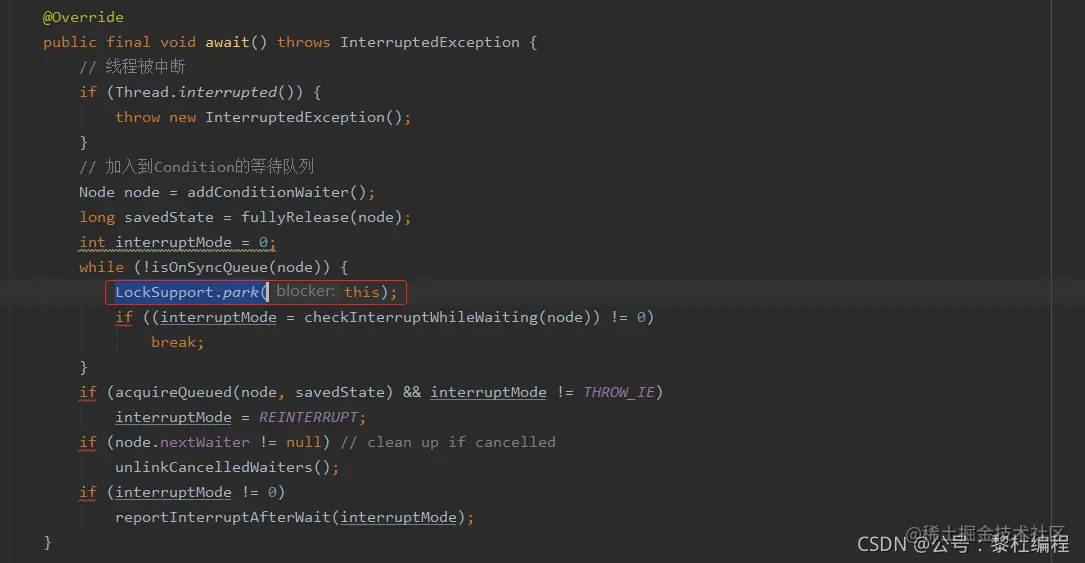Select the await method name

point(227,42)
